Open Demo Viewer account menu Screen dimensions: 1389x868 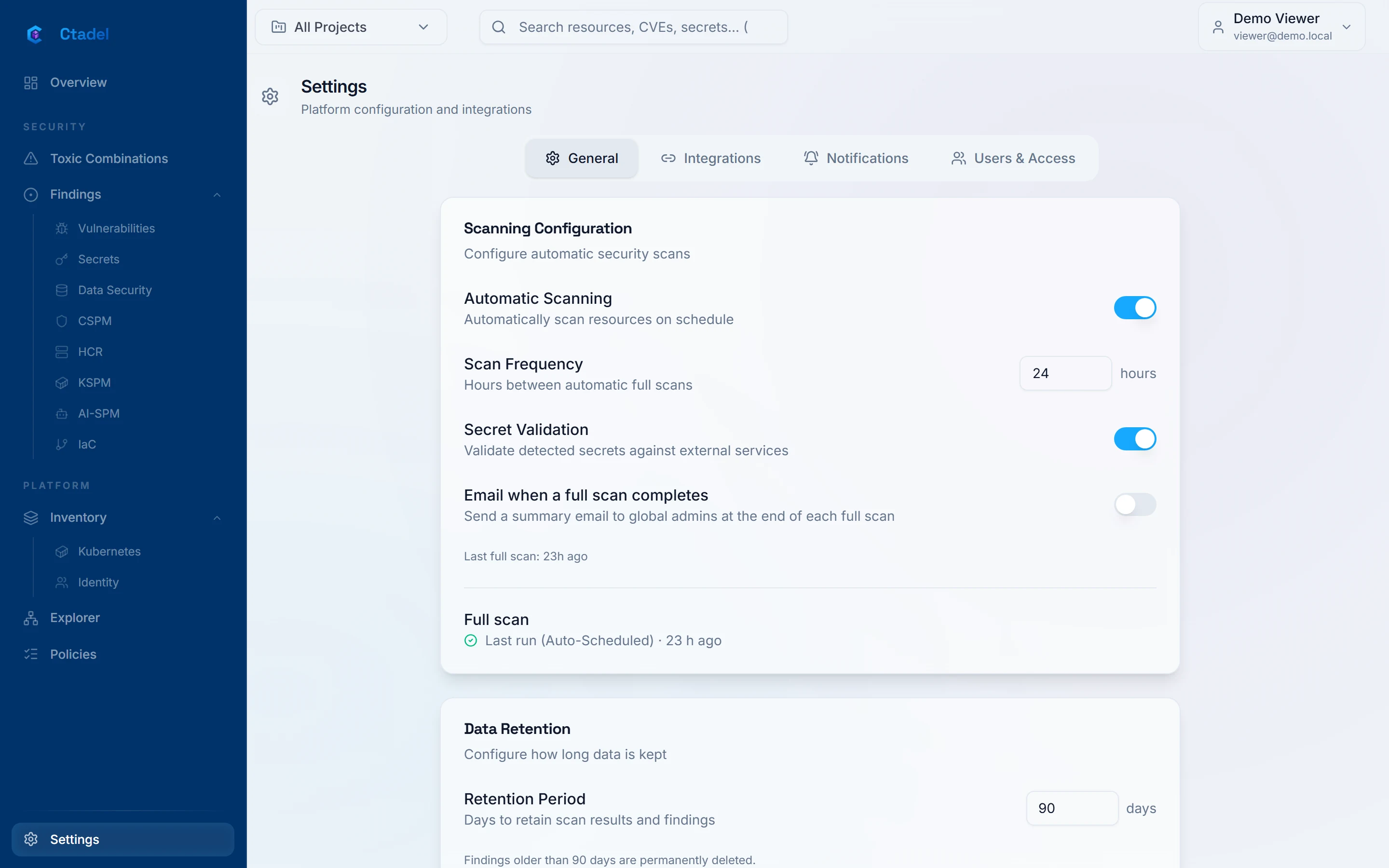[x=1281, y=27]
